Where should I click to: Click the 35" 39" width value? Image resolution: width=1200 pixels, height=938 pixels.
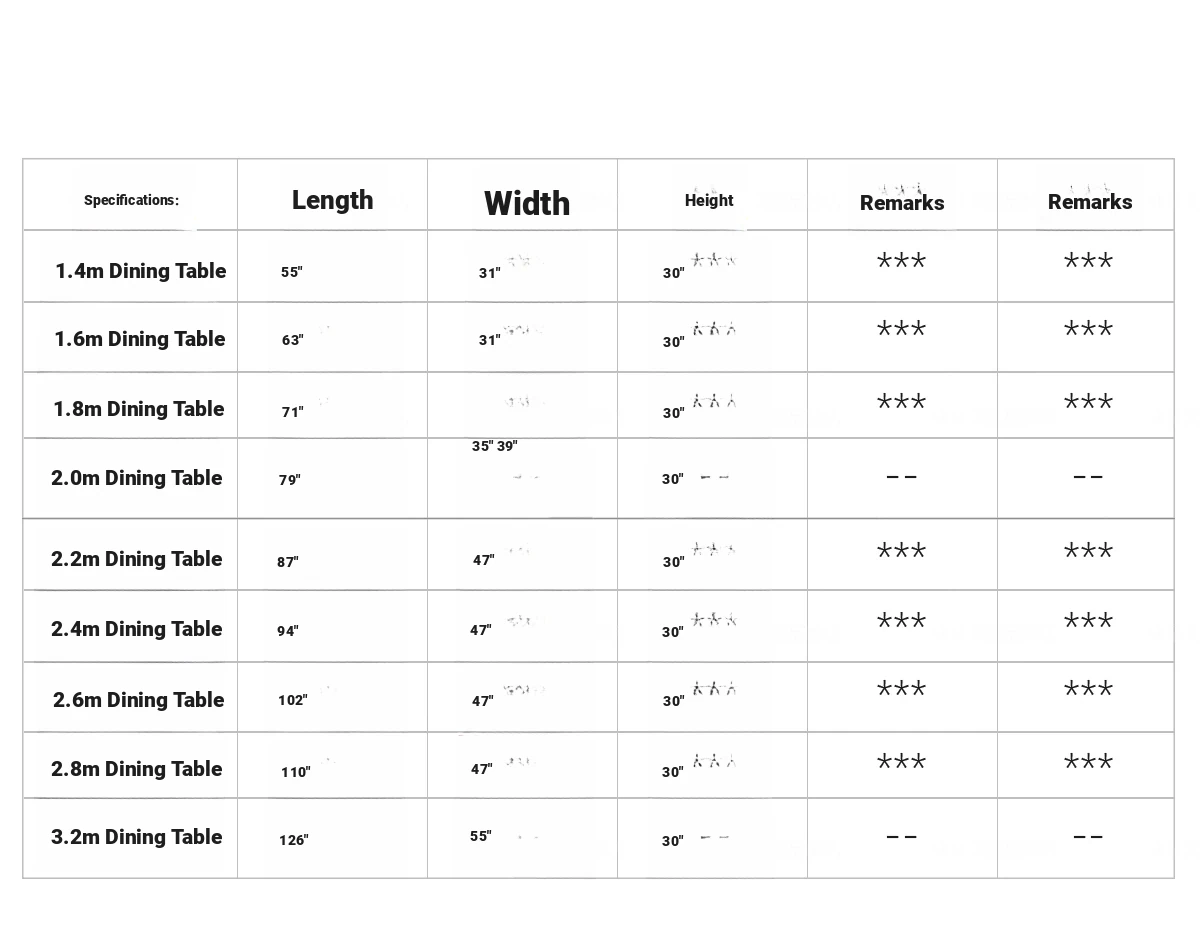pyautogui.click(x=494, y=446)
